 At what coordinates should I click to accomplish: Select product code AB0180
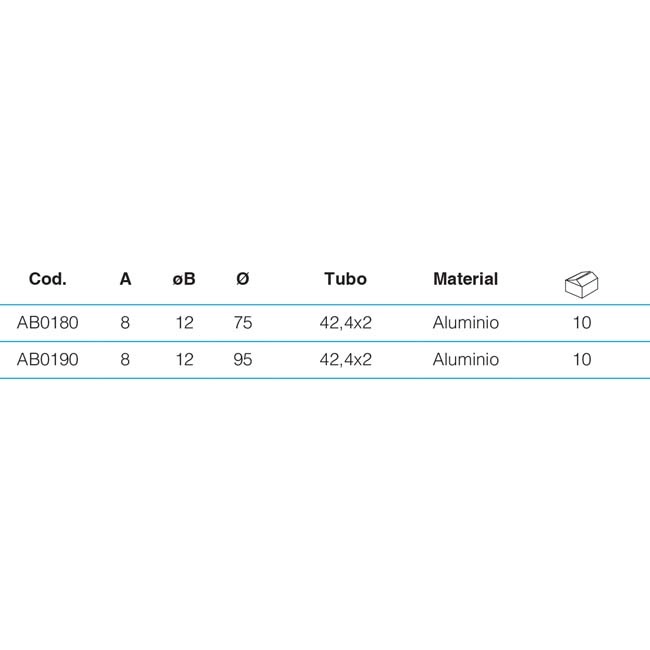pyautogui.click(x=48, y=323)
